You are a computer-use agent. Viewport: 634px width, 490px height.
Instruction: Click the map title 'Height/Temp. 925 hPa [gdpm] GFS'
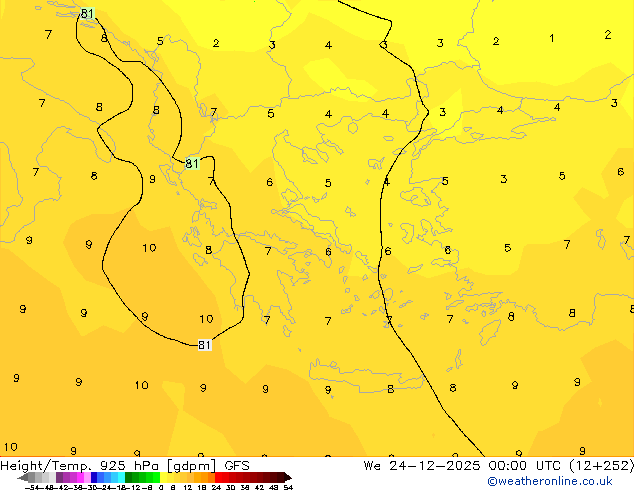(x=125, y=466)
